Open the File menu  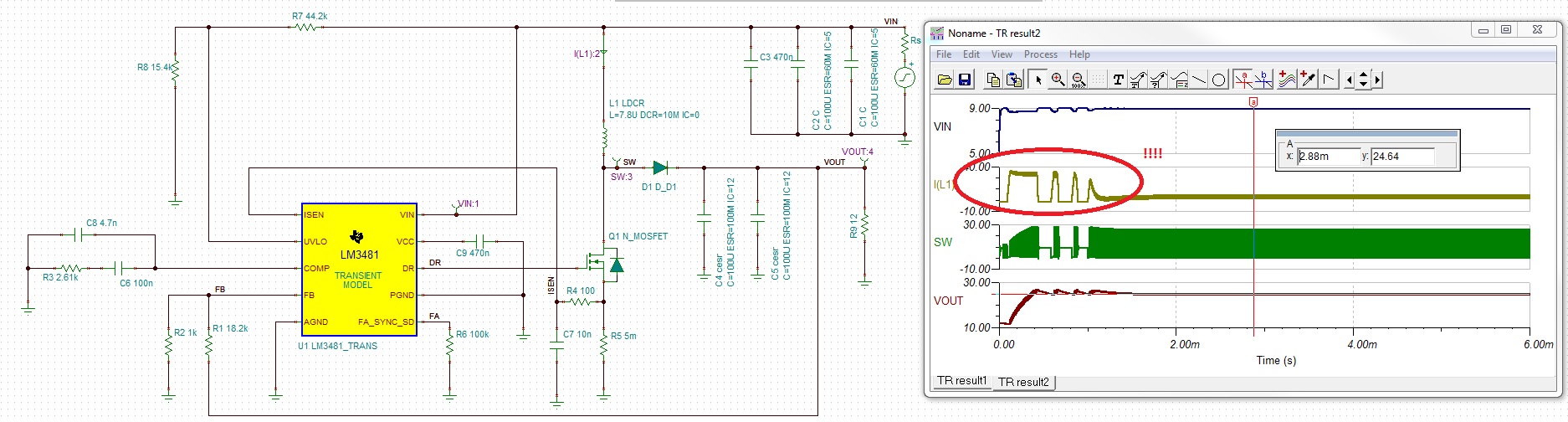click(x=944, y=54)
